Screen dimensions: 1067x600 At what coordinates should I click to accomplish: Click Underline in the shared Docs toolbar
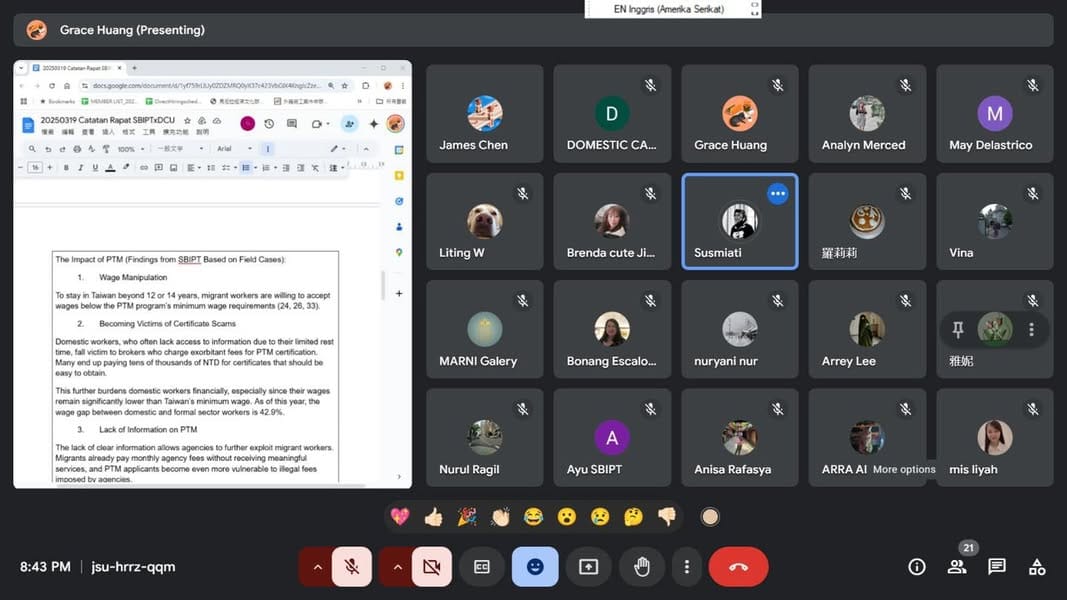(x=95, y=167)
